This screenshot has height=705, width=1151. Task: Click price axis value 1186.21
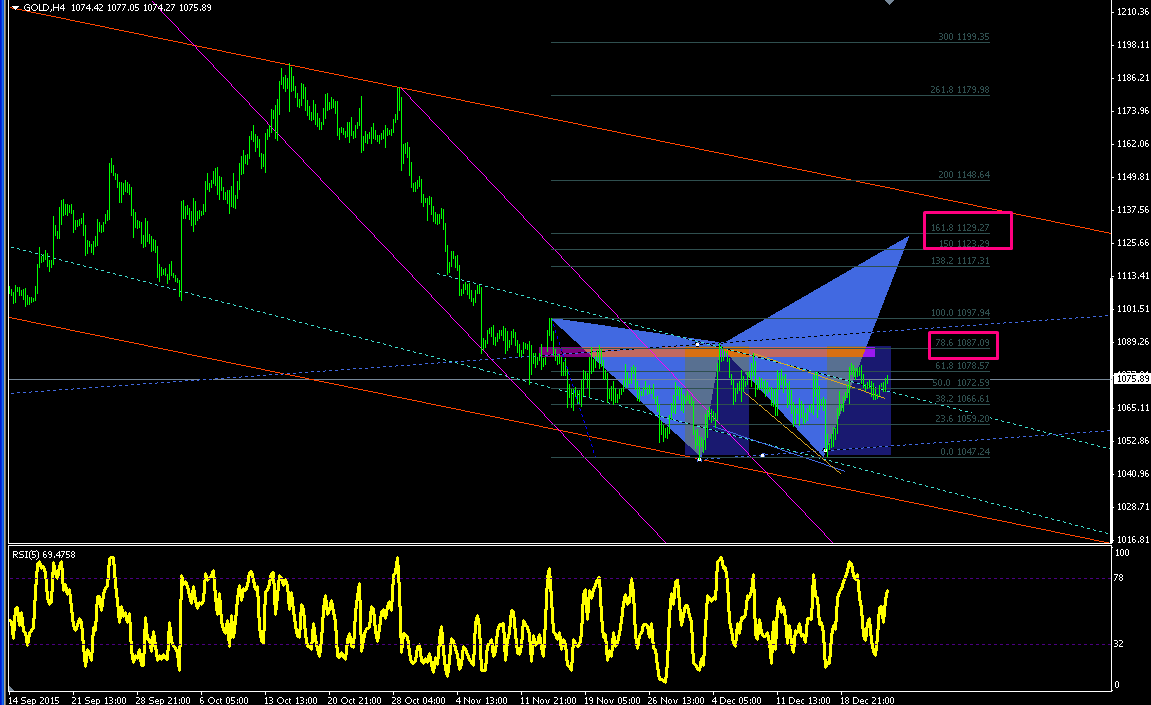[x=1133, y=78]
